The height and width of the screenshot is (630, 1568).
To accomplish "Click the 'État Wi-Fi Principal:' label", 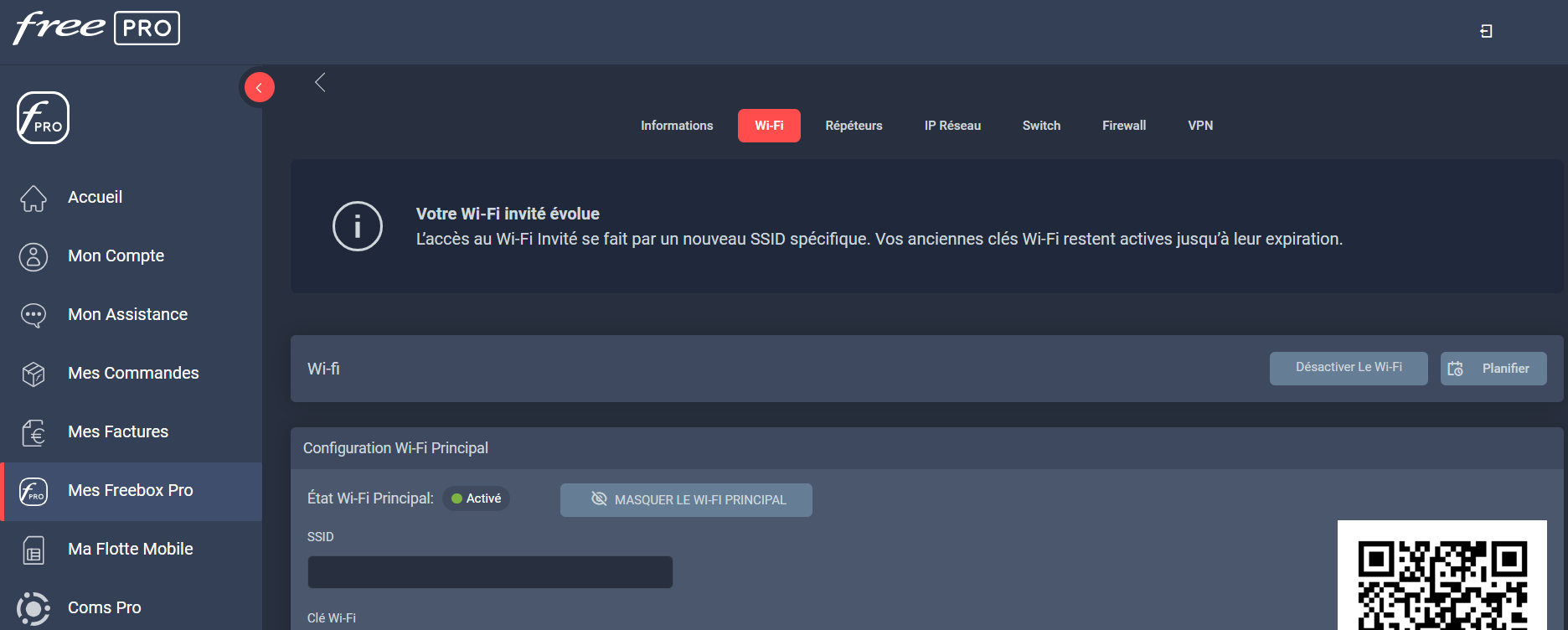I will point(370,498).
